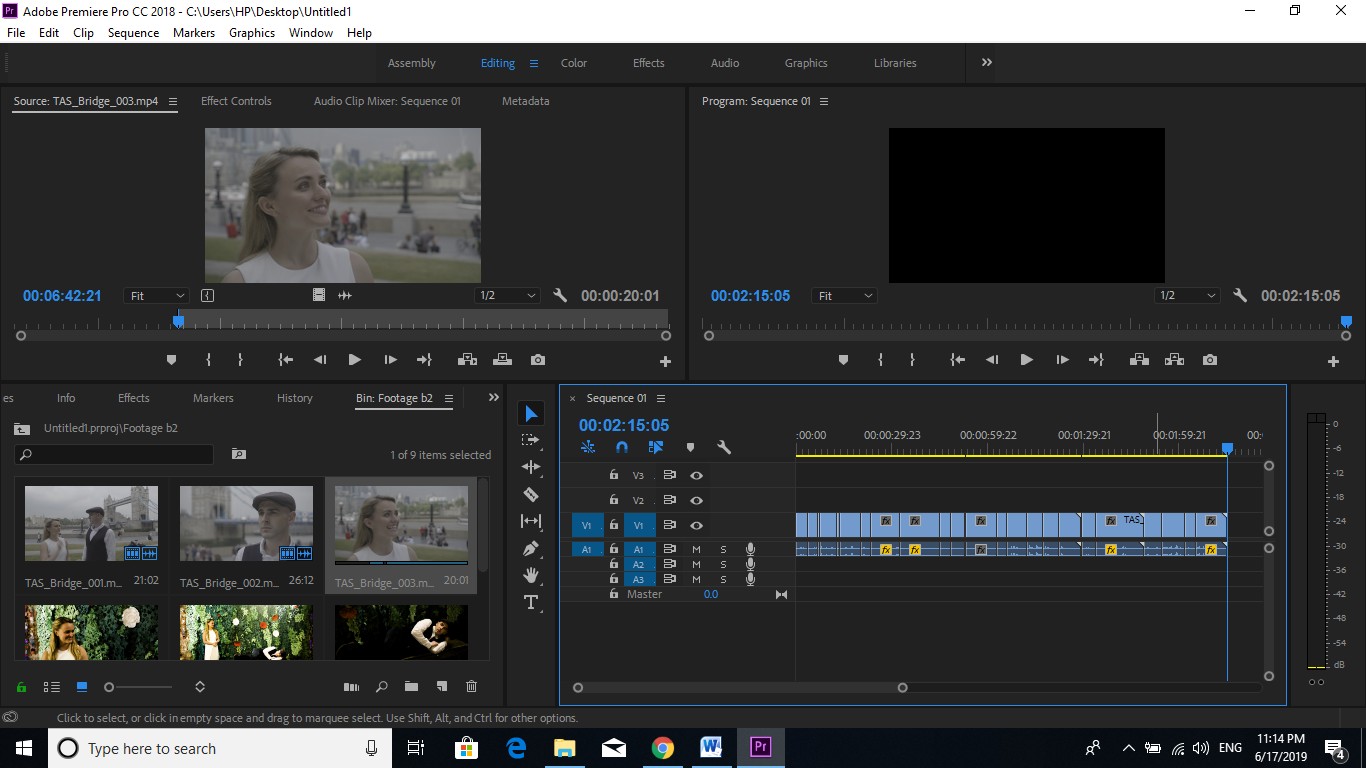Click New Bin folder icon
Screen dimensions: 1366x768
pyautogui.click(x=411, y=687)
